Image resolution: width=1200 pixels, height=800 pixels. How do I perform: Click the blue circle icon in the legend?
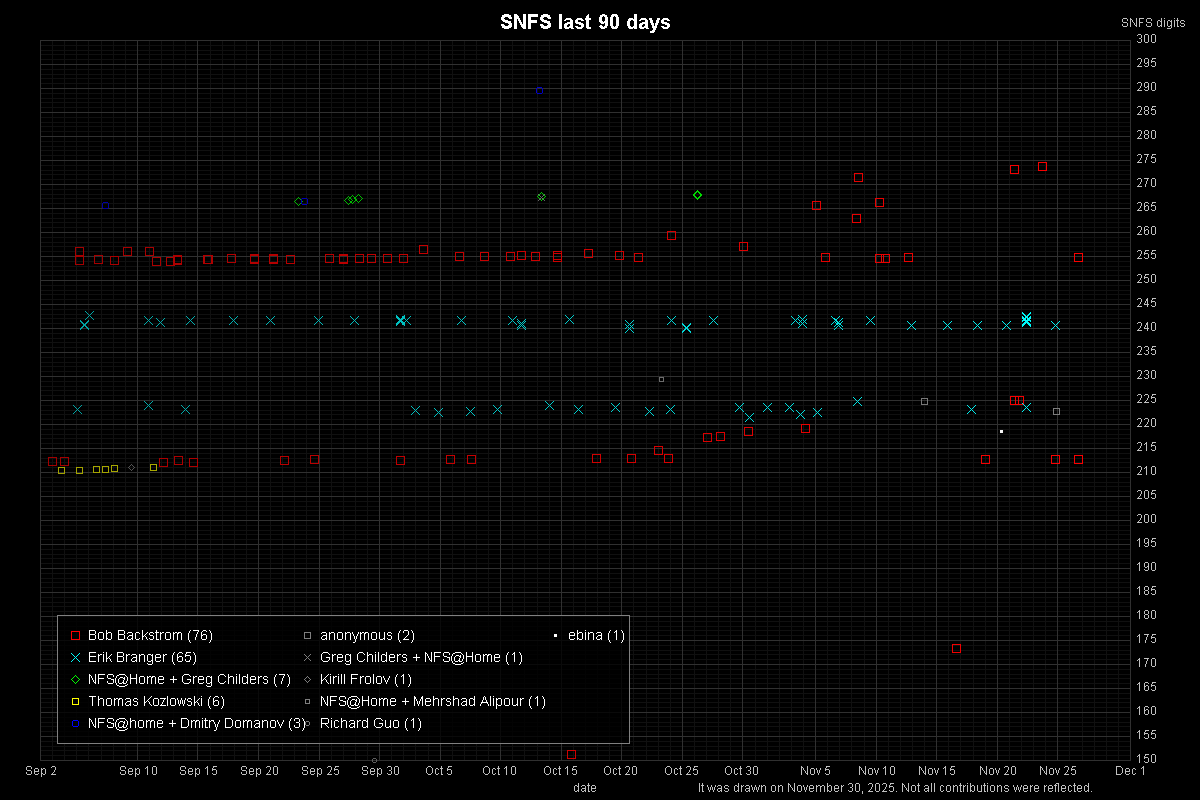(75, 723)
